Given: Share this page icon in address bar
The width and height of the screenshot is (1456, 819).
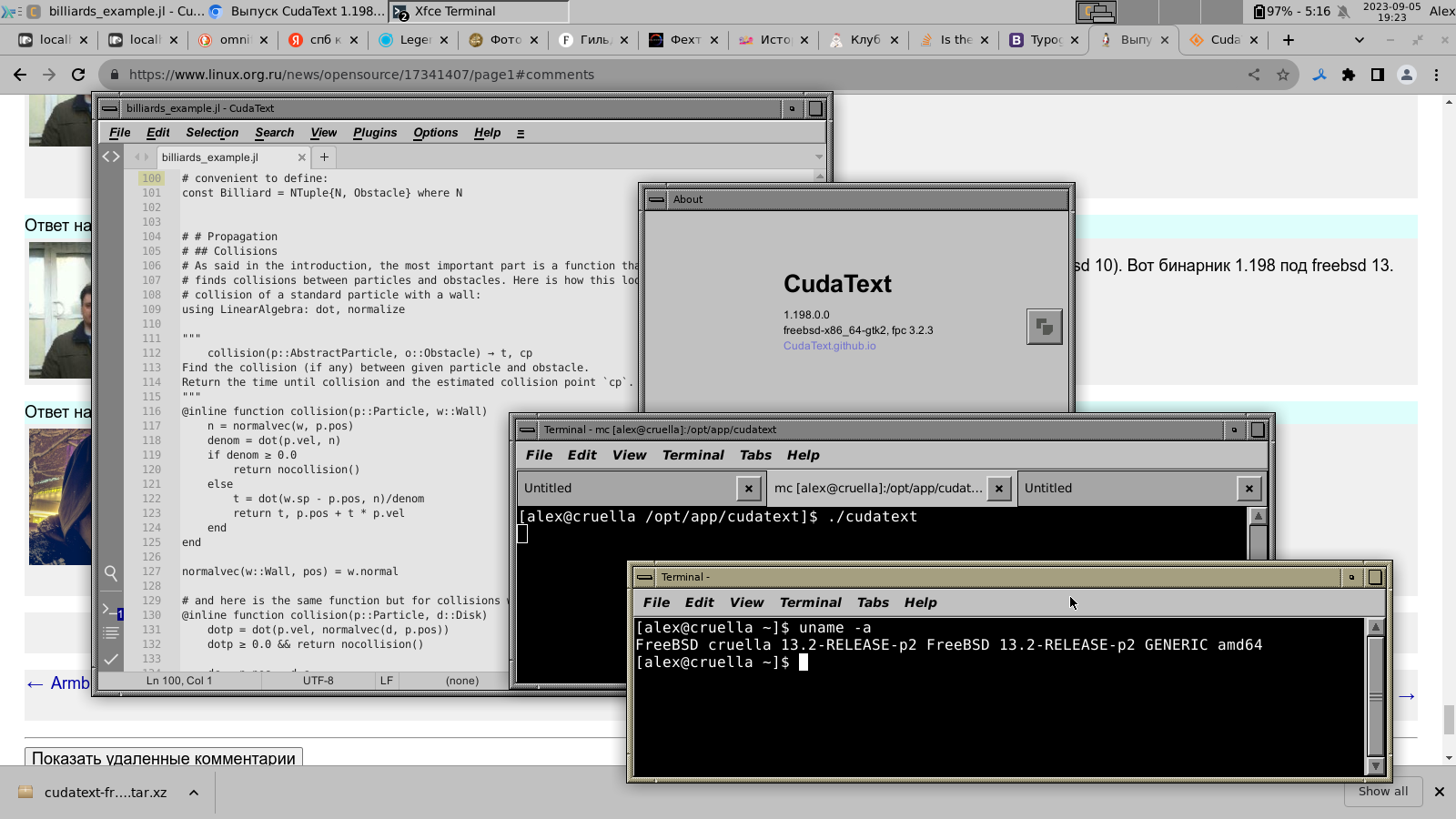Looking at the screenshot, I should (1254, 75).
